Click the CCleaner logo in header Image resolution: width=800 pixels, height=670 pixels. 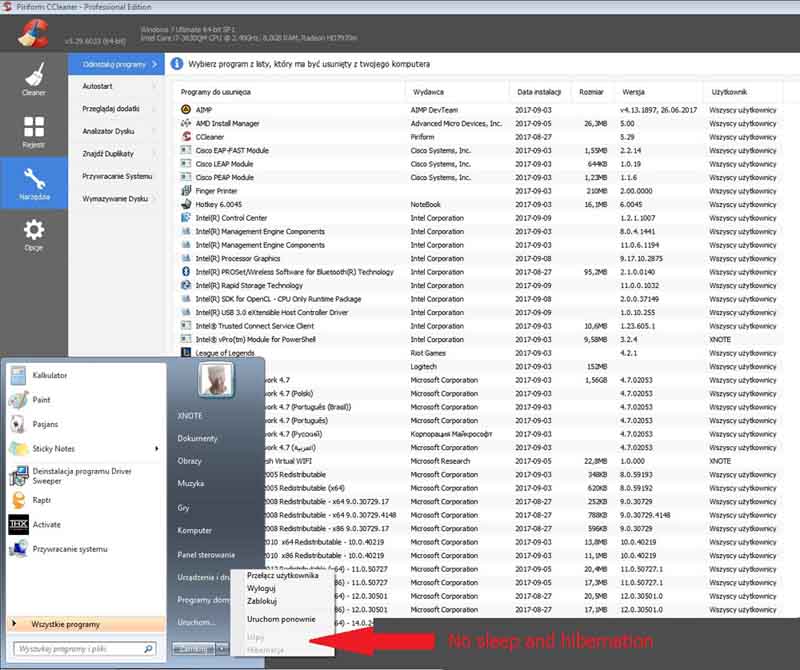[33, 33]
